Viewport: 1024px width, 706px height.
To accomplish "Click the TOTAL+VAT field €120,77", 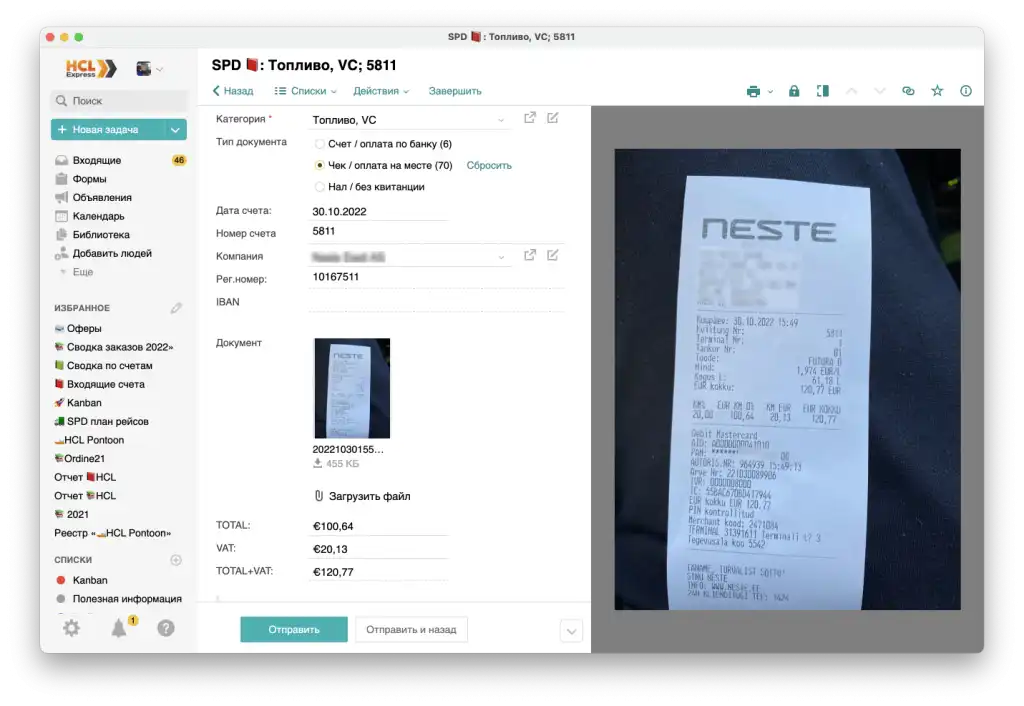I will (x=378, y=572).
